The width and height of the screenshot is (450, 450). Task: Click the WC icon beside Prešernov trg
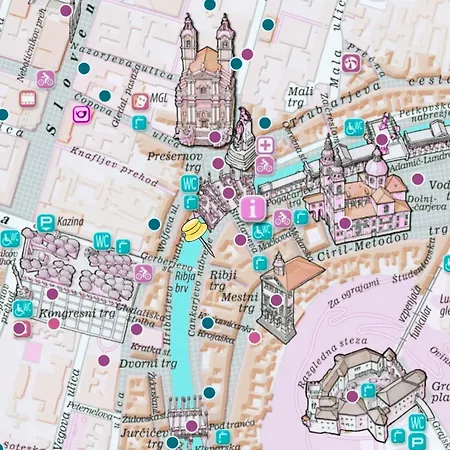190,184
